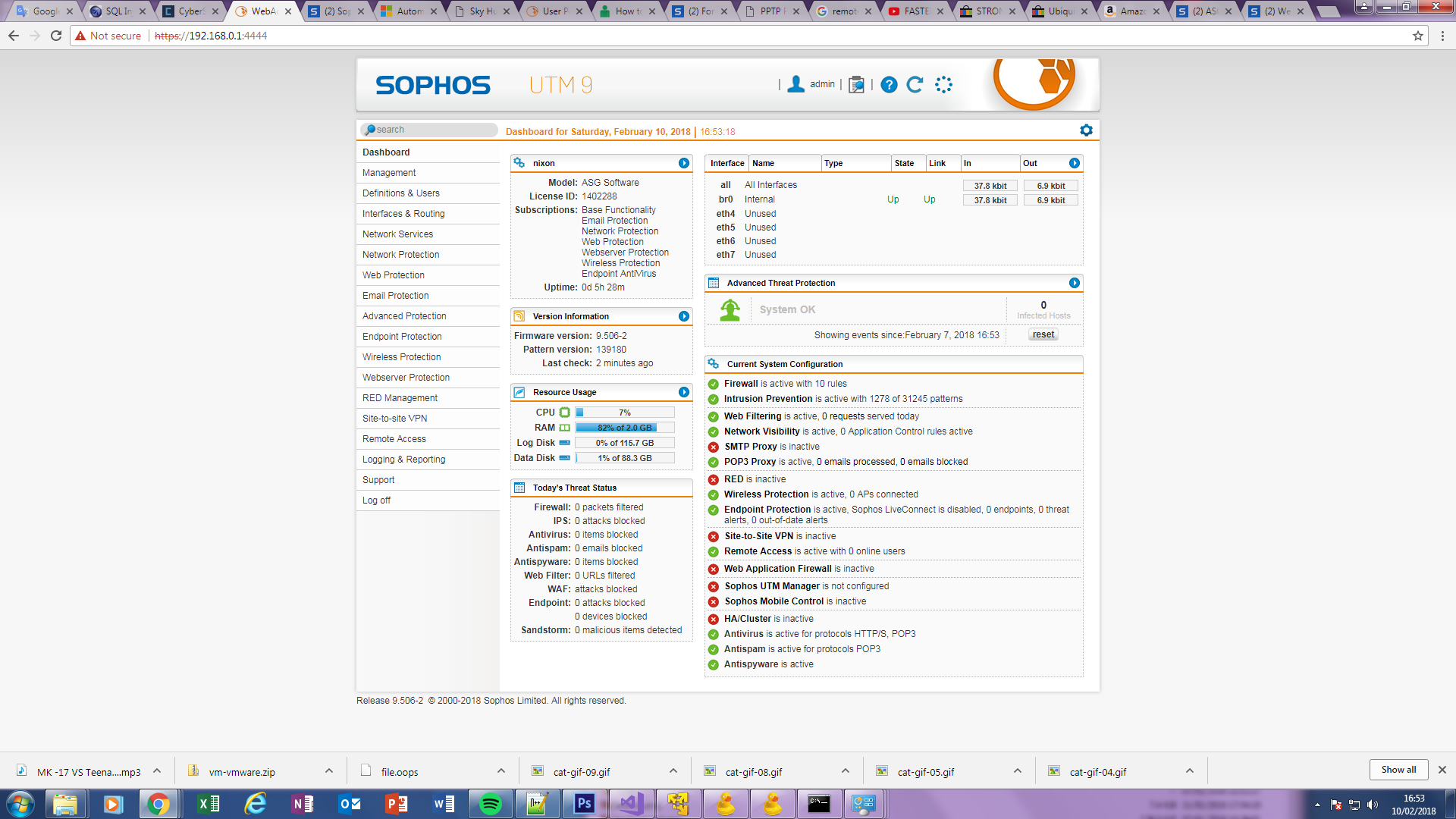Open Photoshop from the taskbar
This screenshot has height=819, width=1456.
pos(584,804)
